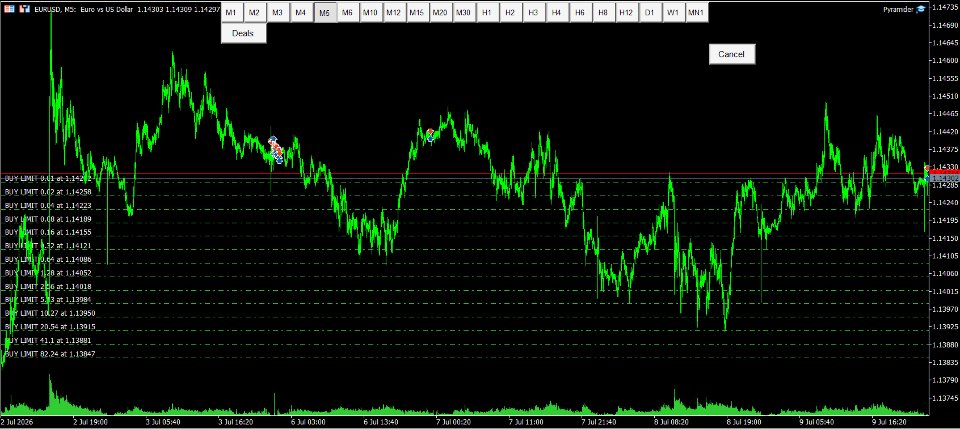Image resolution: width=960 pixels, height=429 pixels.
Task: Choose the MN1 monthly timeframe
Action: coord(696,12)
